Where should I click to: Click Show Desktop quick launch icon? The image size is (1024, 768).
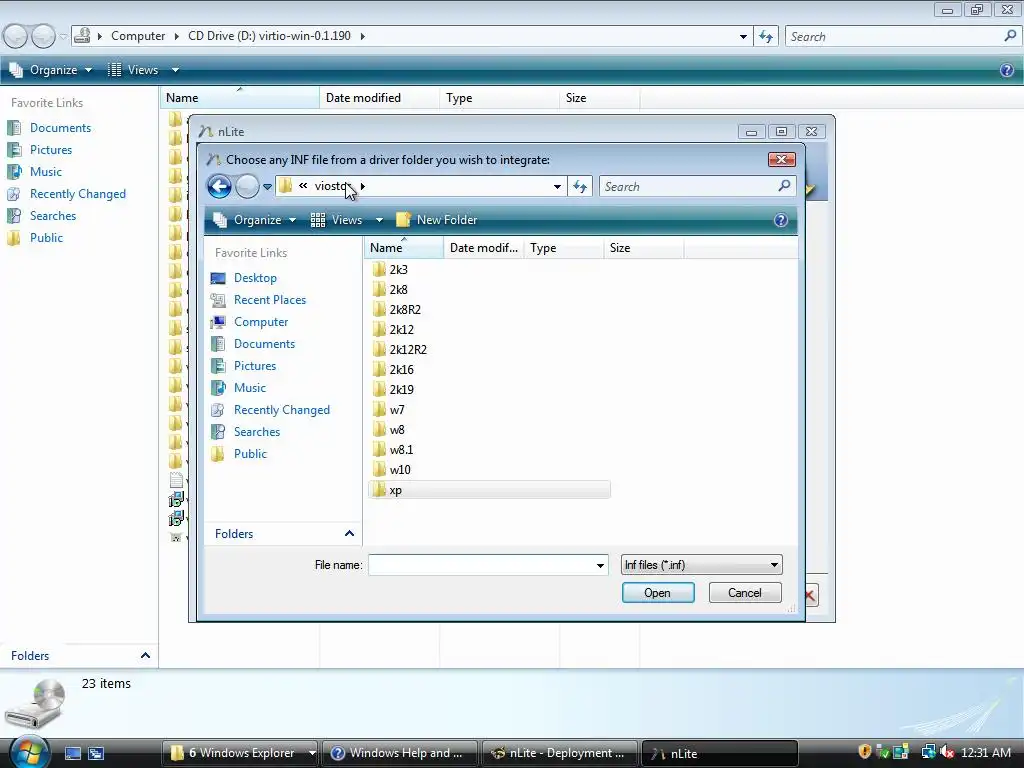pyautogui.click(x=73, y=753)
